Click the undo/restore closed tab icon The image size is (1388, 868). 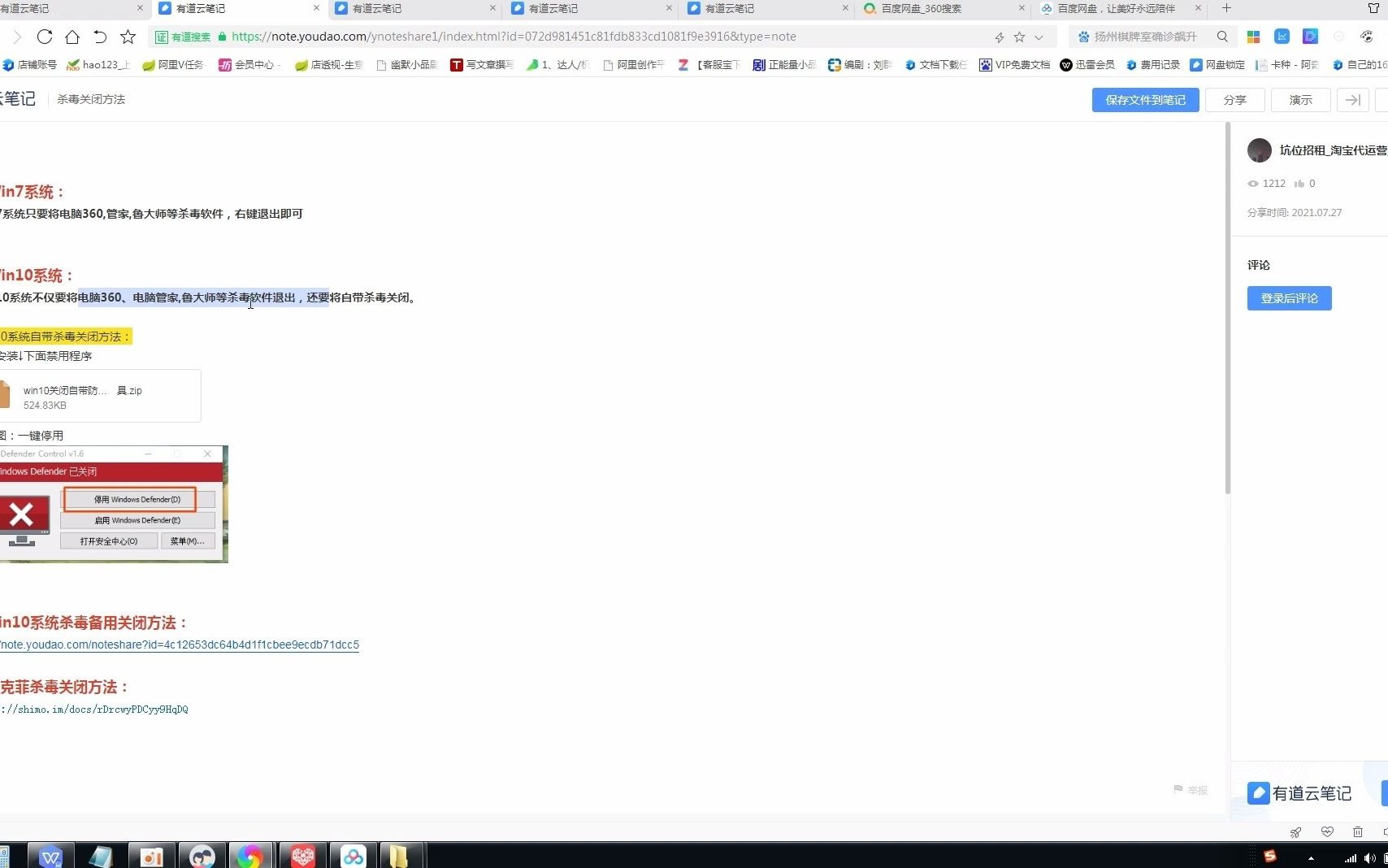click(100, 37)
